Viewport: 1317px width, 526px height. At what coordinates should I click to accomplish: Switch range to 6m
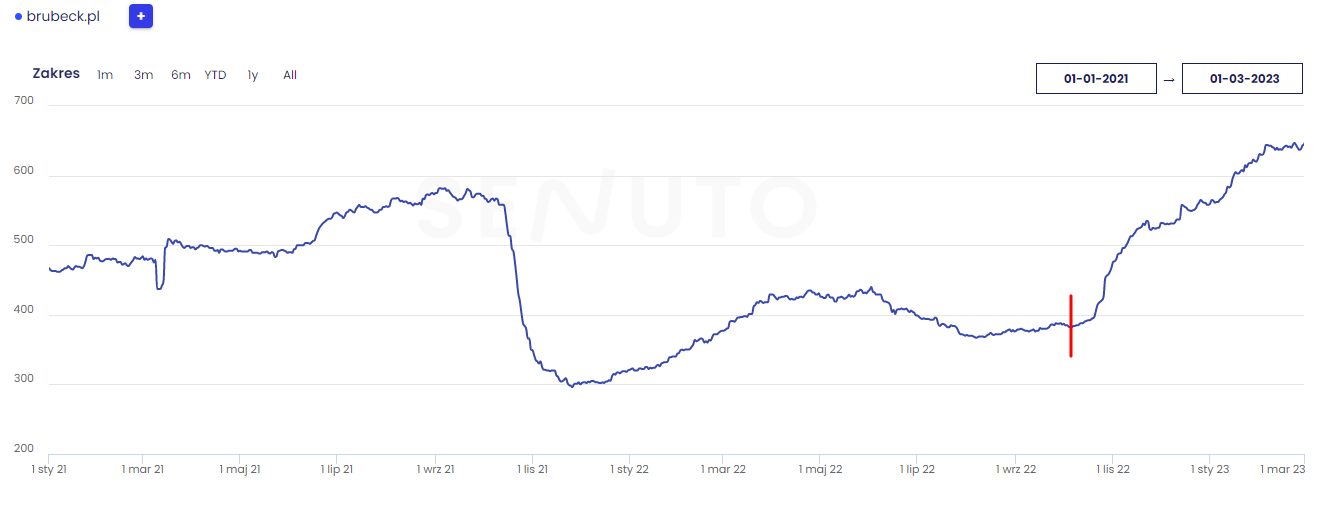(181, 75)
